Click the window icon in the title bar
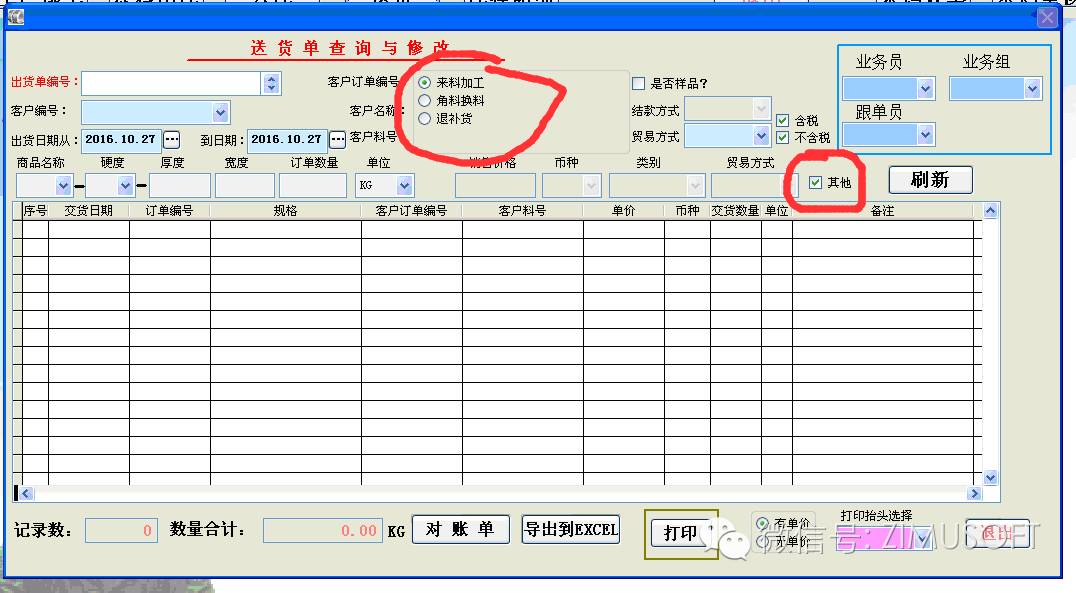The height and width of the screenshot is (593, 1076). (x=16, y=17)
